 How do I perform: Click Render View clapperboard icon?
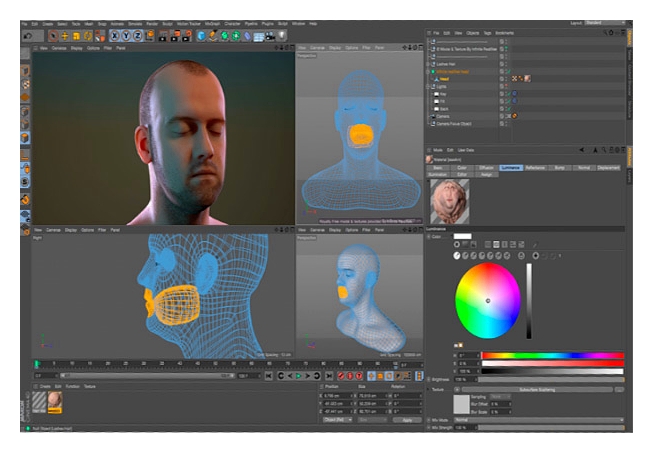click(x=163, y=36)
